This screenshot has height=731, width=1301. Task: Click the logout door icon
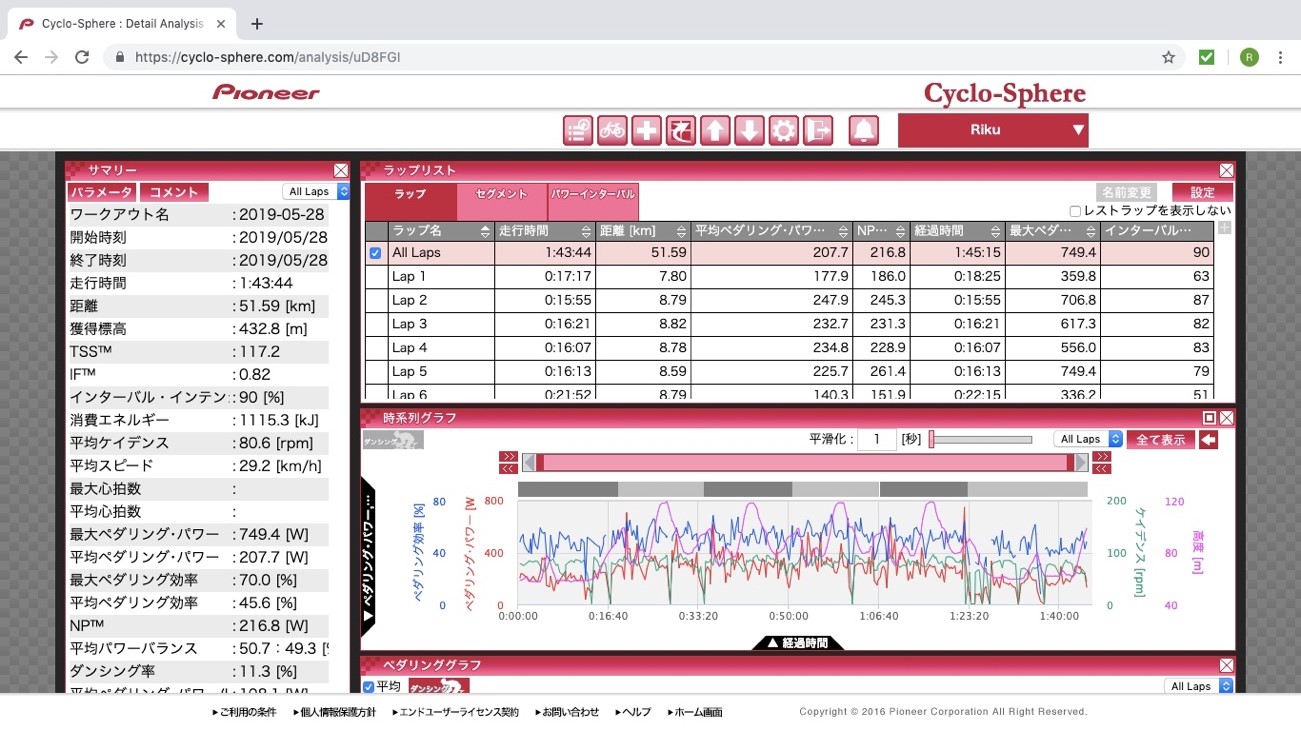click(x=818, y=131)
